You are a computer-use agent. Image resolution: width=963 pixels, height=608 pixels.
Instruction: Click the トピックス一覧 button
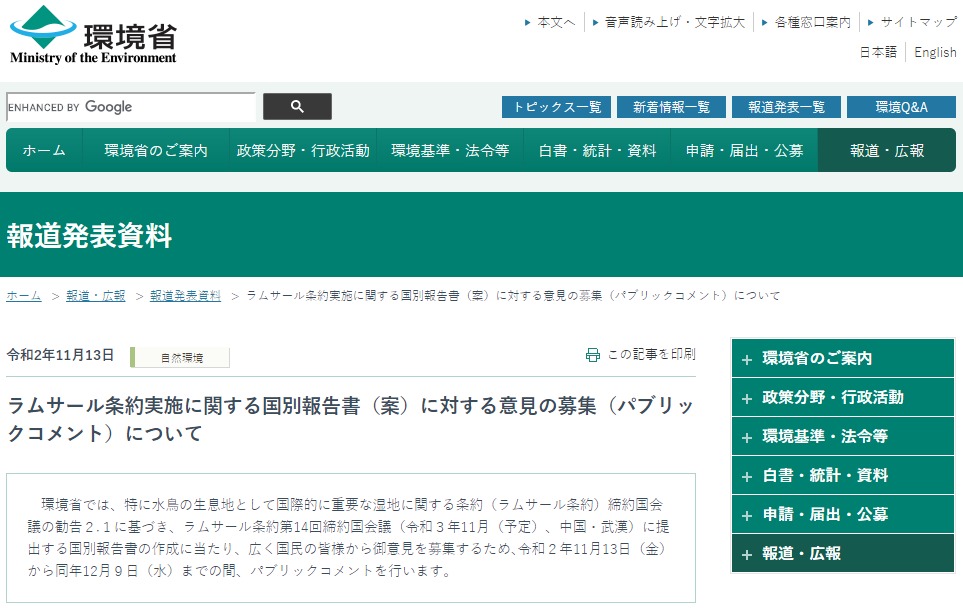point(556,107)
